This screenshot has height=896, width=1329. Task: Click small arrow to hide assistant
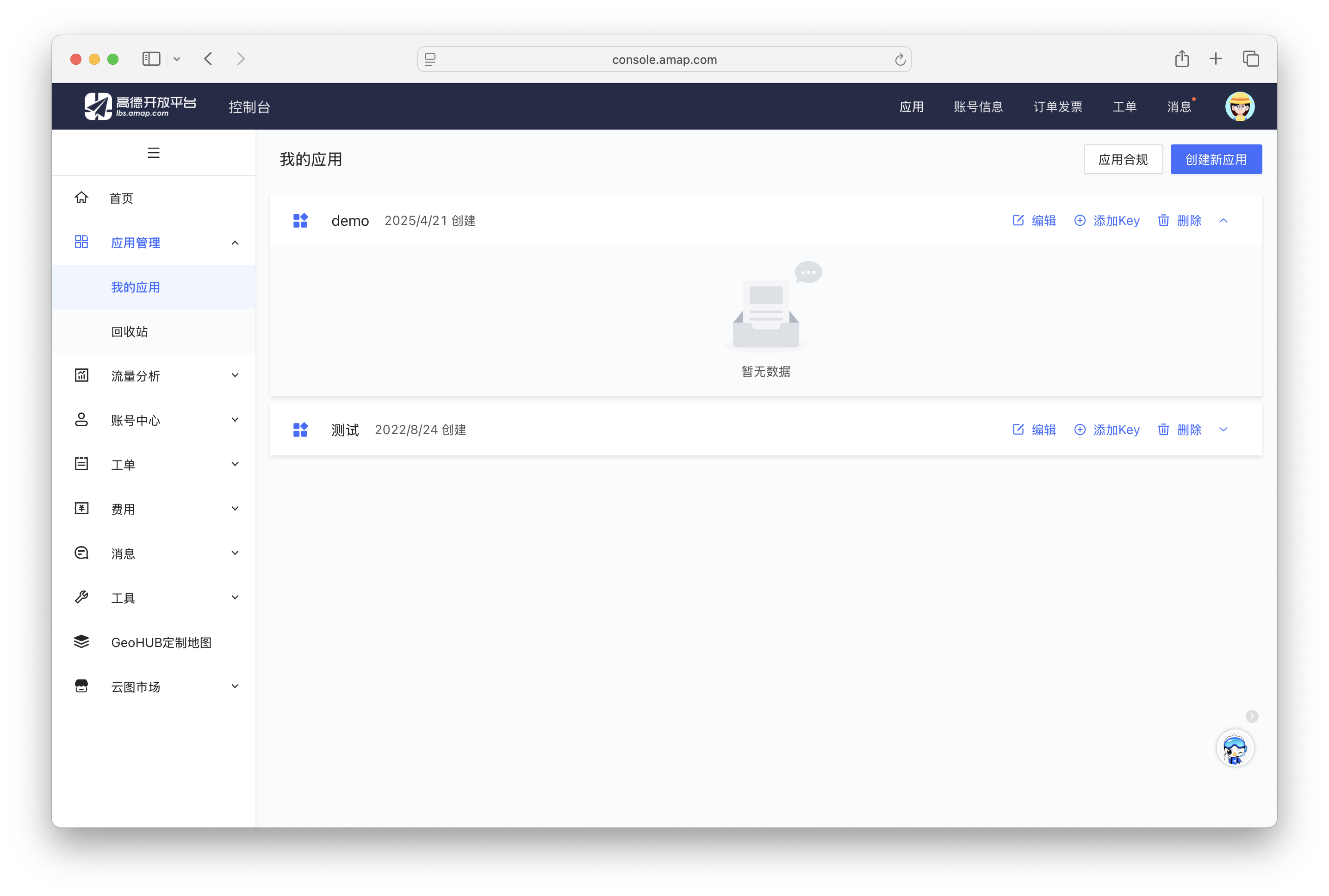click(x=1252, y=716)
